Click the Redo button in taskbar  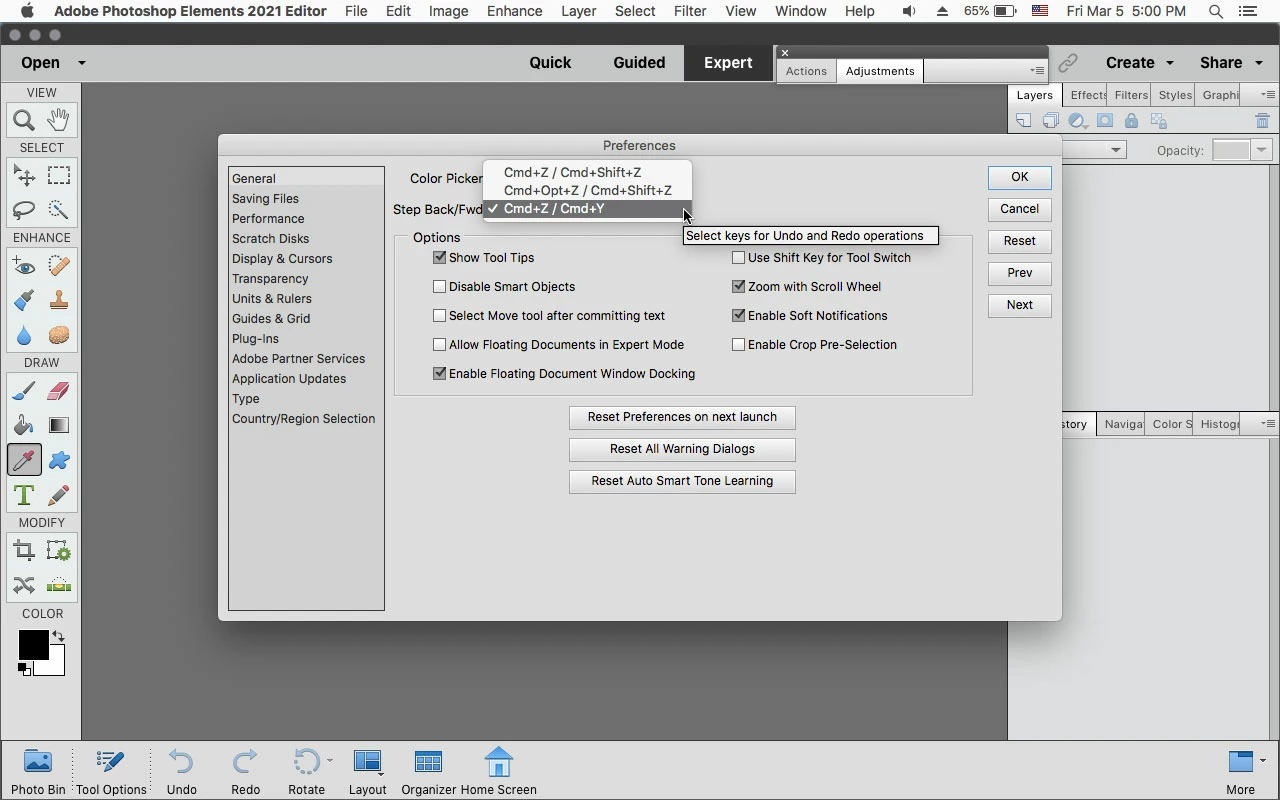[x=245, y=772]
